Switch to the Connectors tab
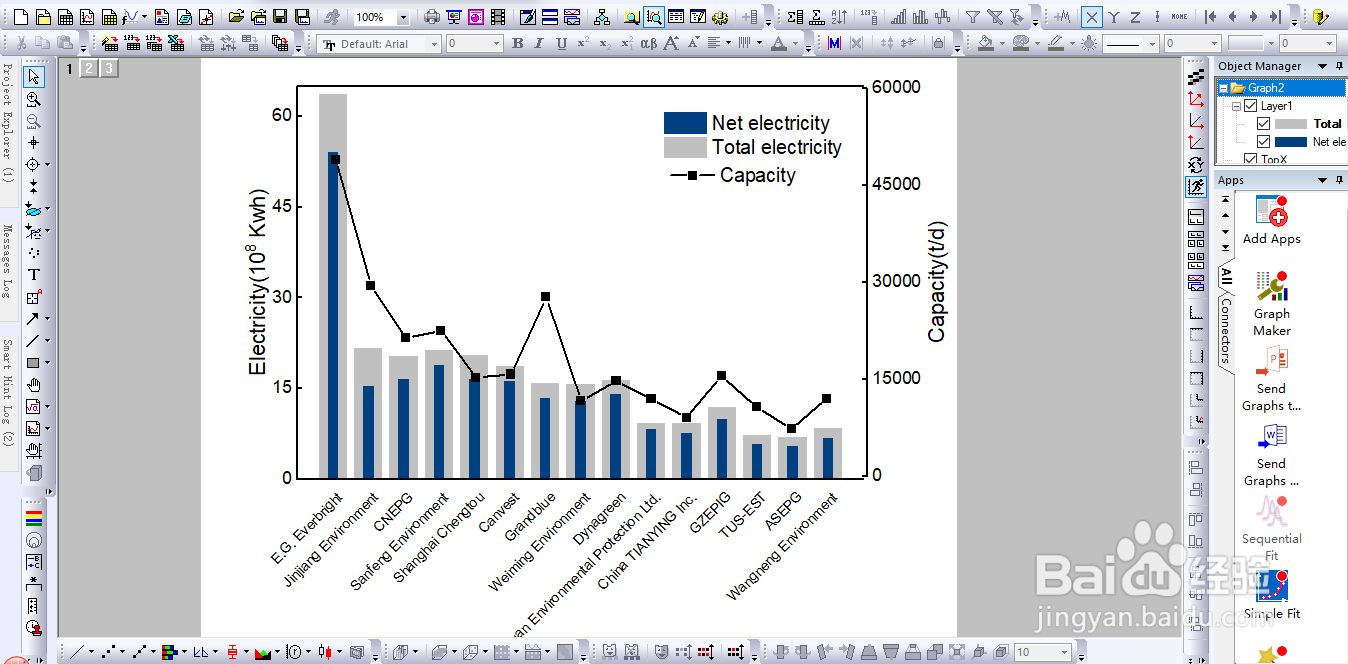 coord(1225,330)
